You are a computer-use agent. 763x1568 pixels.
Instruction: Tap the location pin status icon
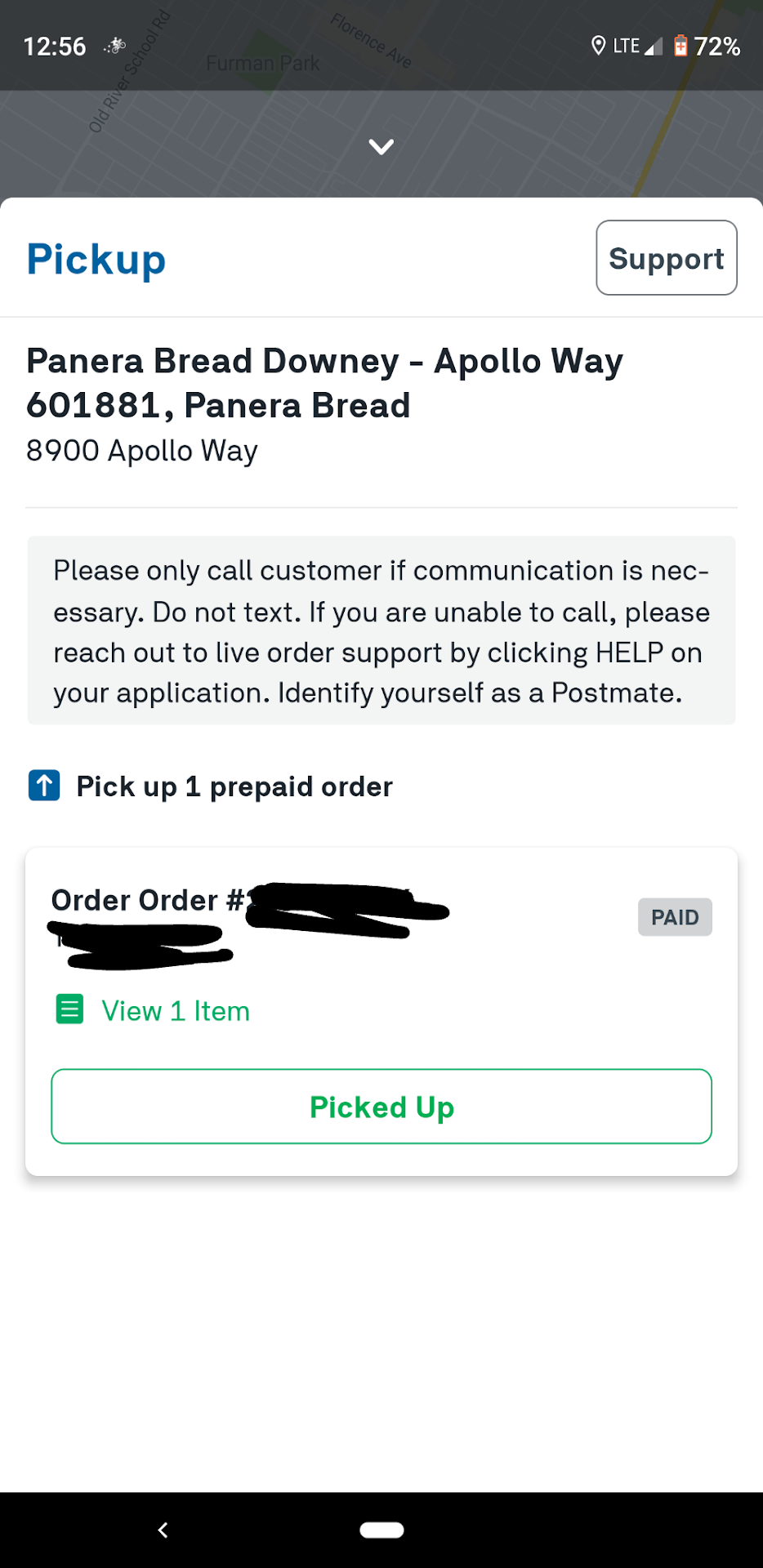tap(598, 46)
